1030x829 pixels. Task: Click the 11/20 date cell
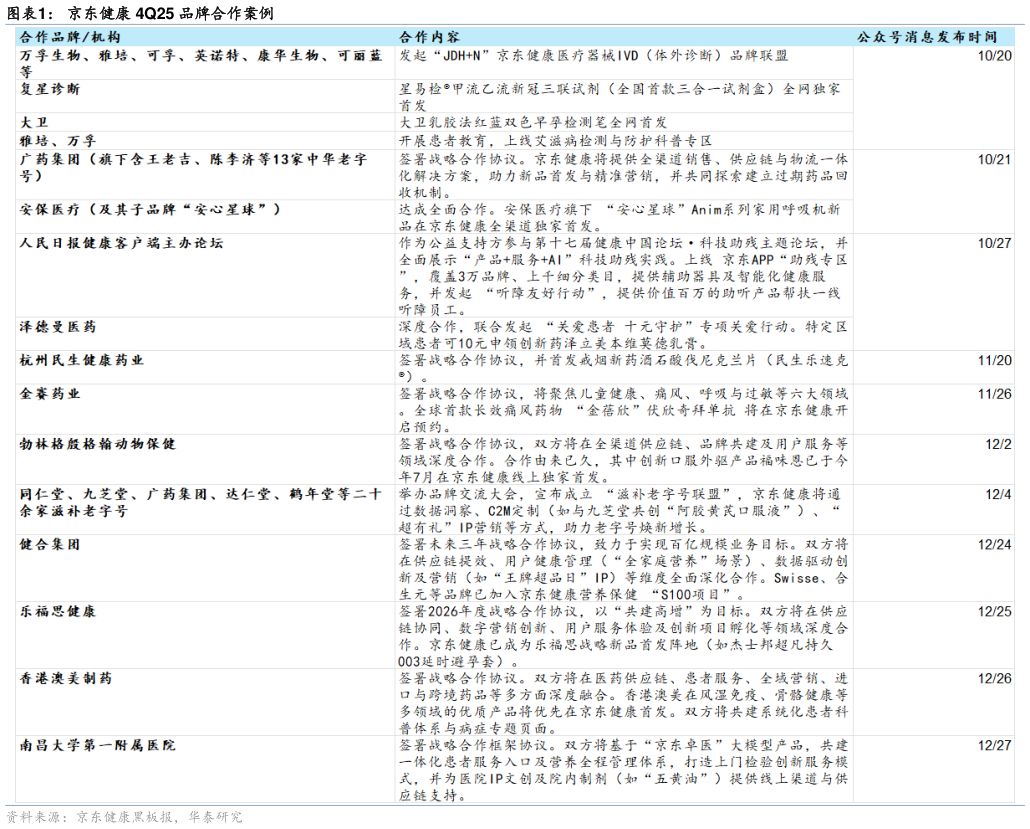[995, 360]
